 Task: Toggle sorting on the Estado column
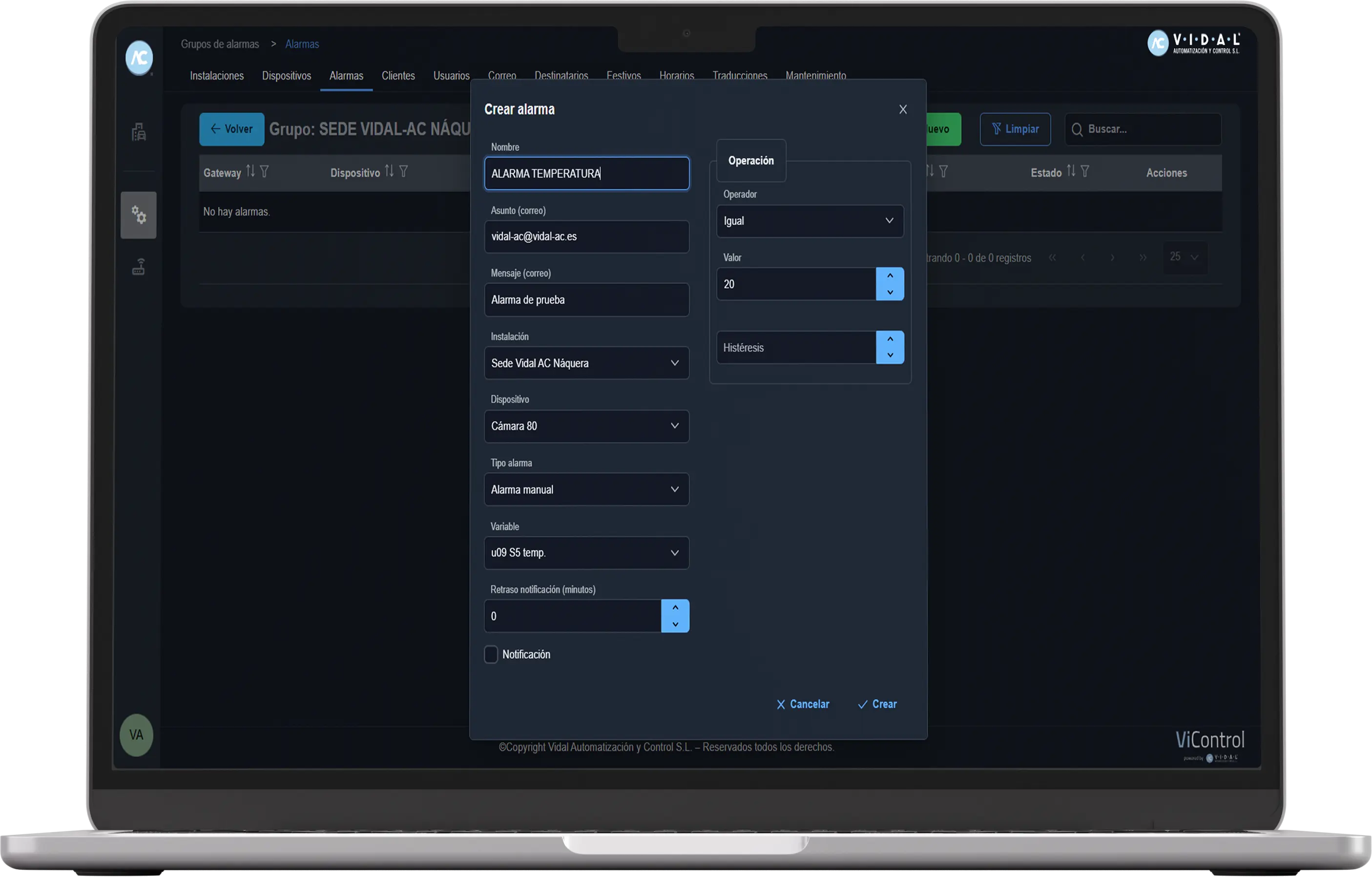[x=1072, y=170]
